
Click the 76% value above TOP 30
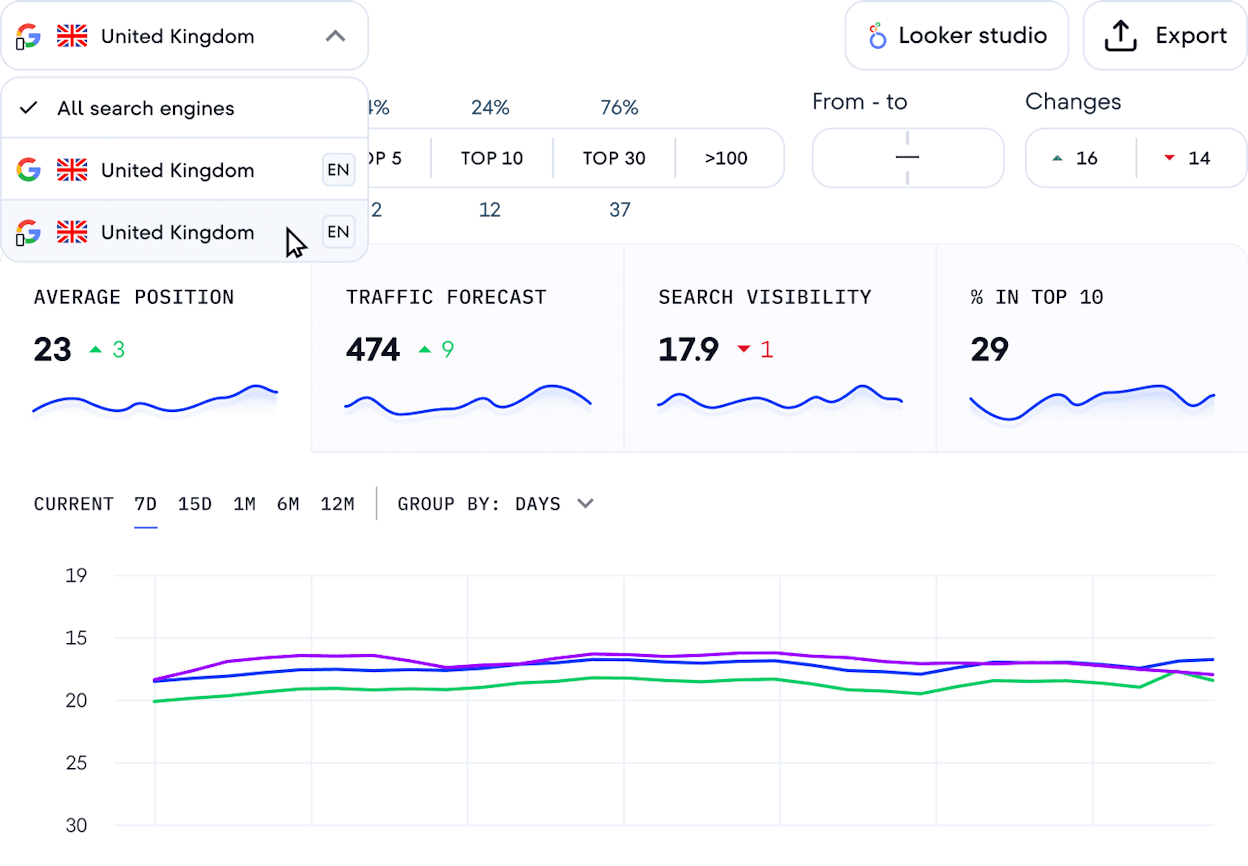[x=619, y=108]
